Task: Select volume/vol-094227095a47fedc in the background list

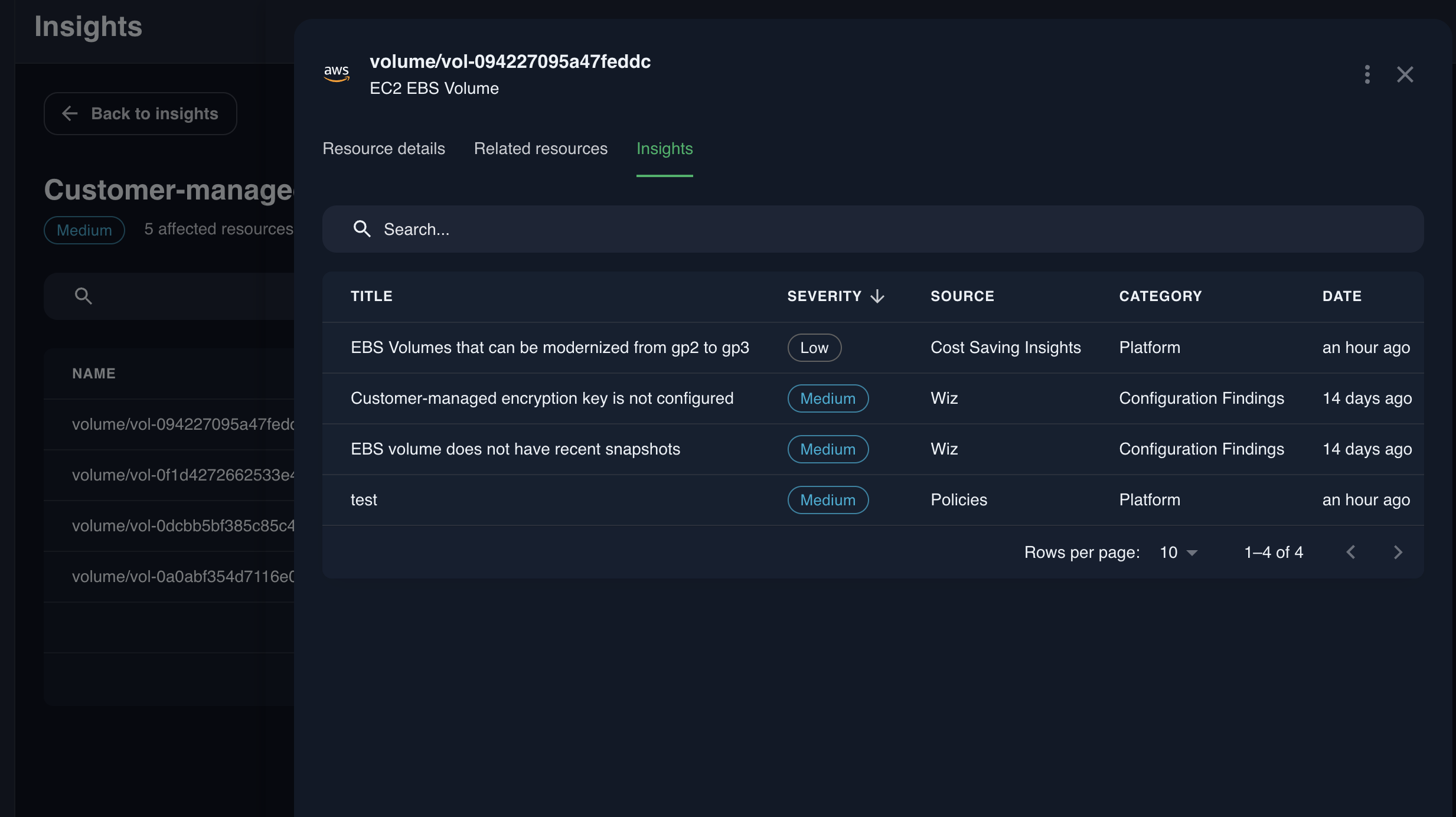Action: [x=183, y=424]
